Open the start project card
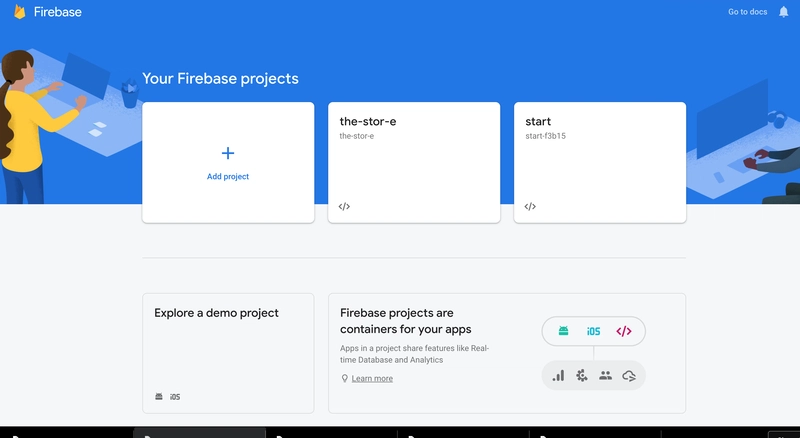This screenshot has width=800, height=438. click(x=600, y=162)
